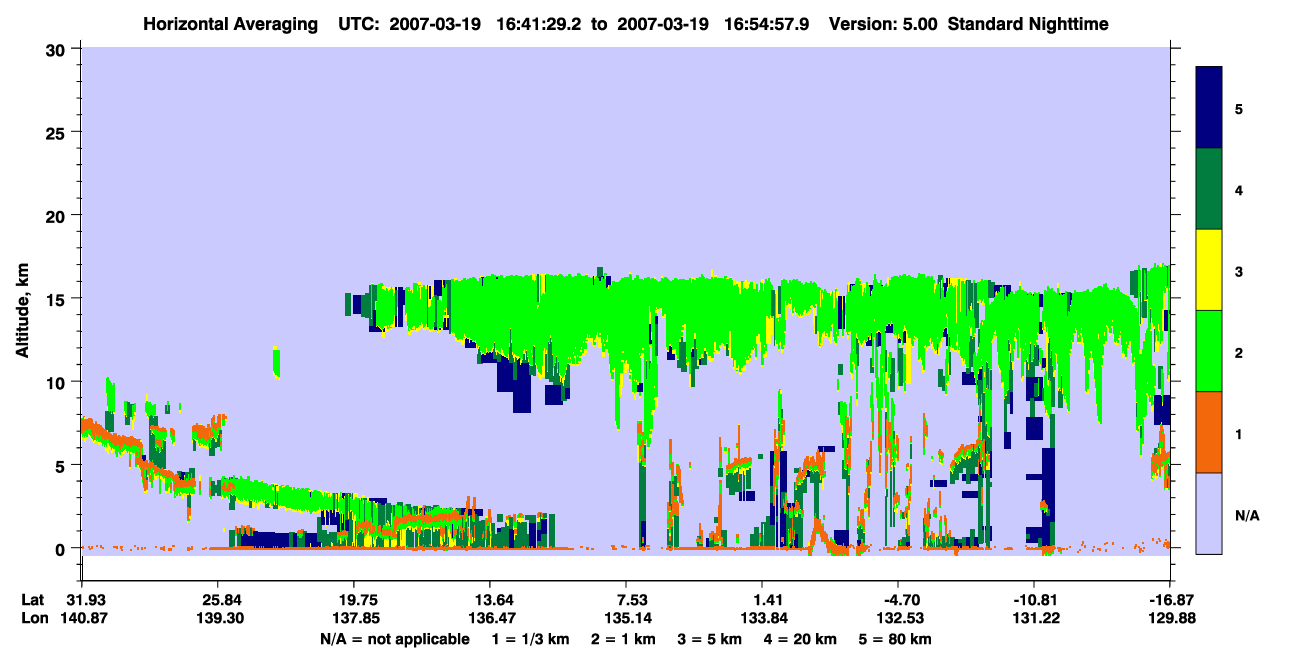Click legend text 'N/A = not applicable'
Viewport: 1300px width, 667px height.
pyautogui.click(x=395, y=640)
